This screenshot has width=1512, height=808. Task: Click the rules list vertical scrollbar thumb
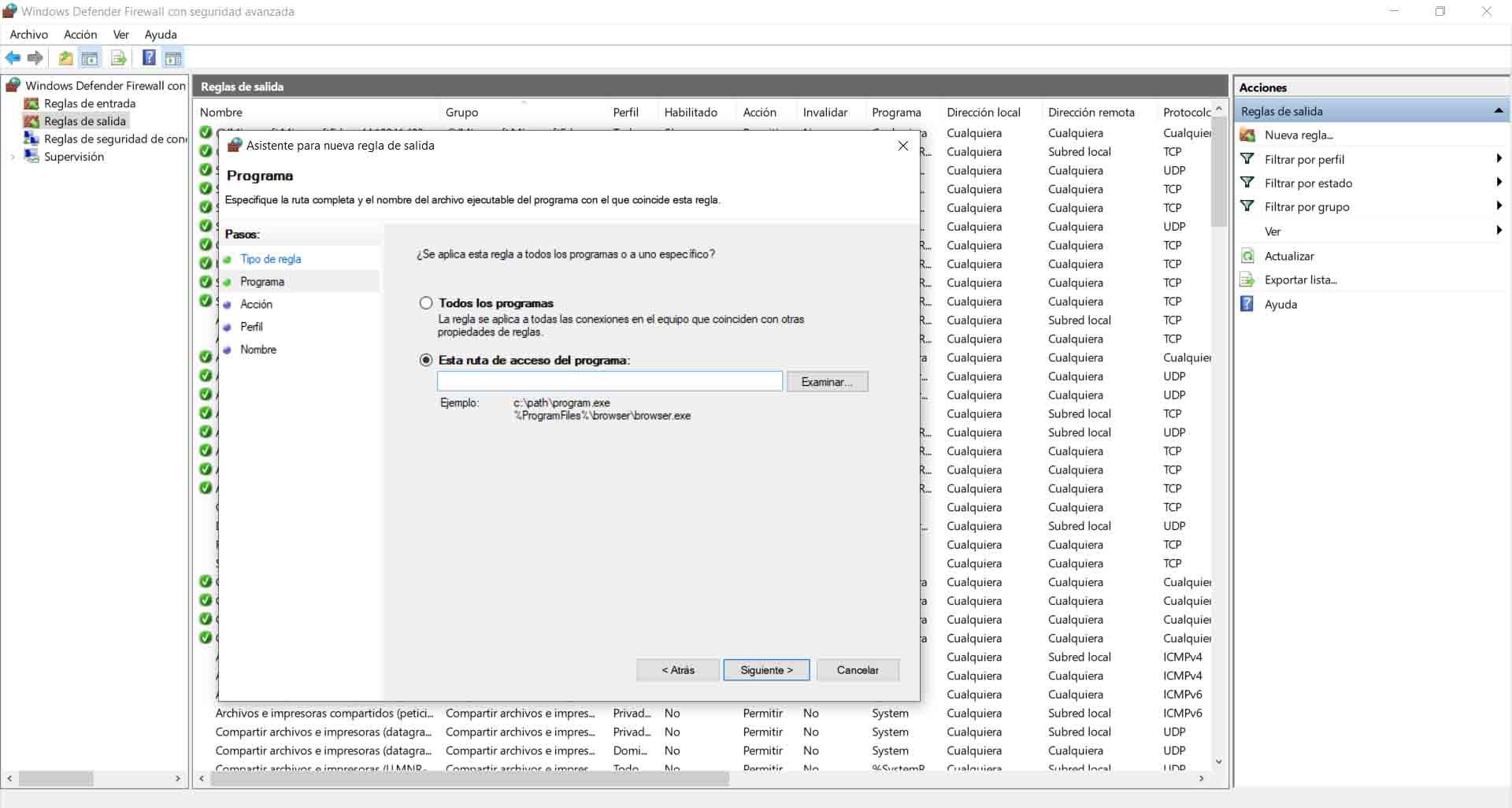click(x=1219, y=172)
